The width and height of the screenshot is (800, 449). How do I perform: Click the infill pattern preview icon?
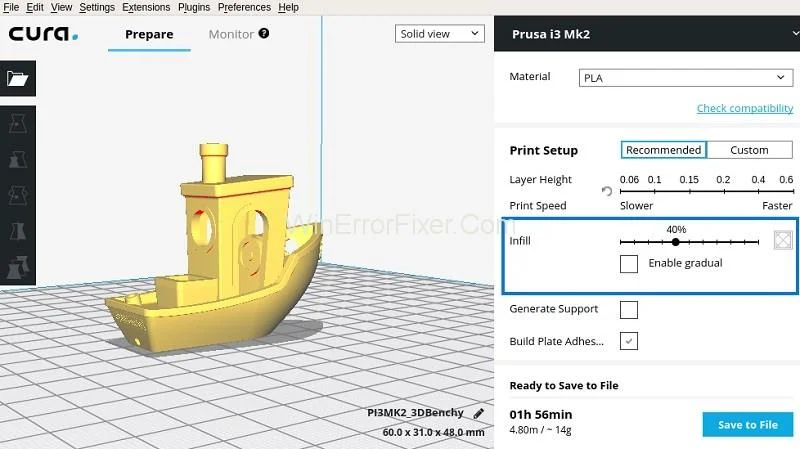pyautogui.click(x=783, y=240)
